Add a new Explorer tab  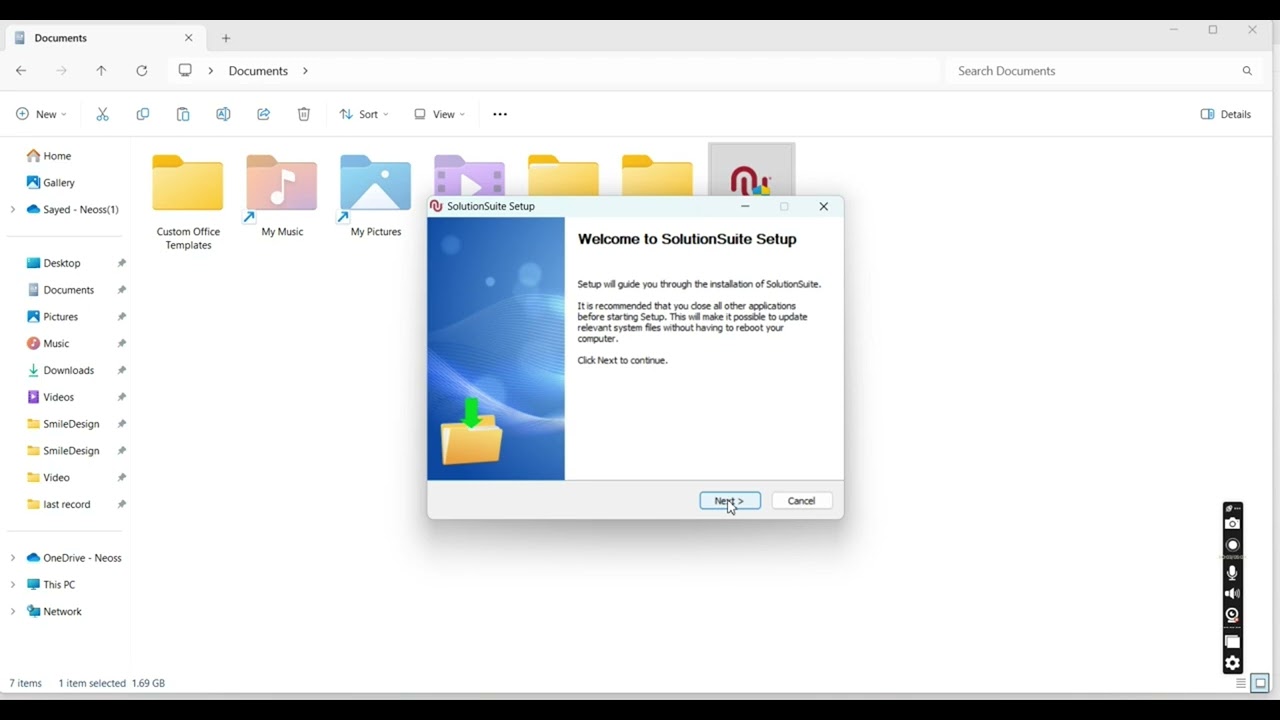pos(226,38)
